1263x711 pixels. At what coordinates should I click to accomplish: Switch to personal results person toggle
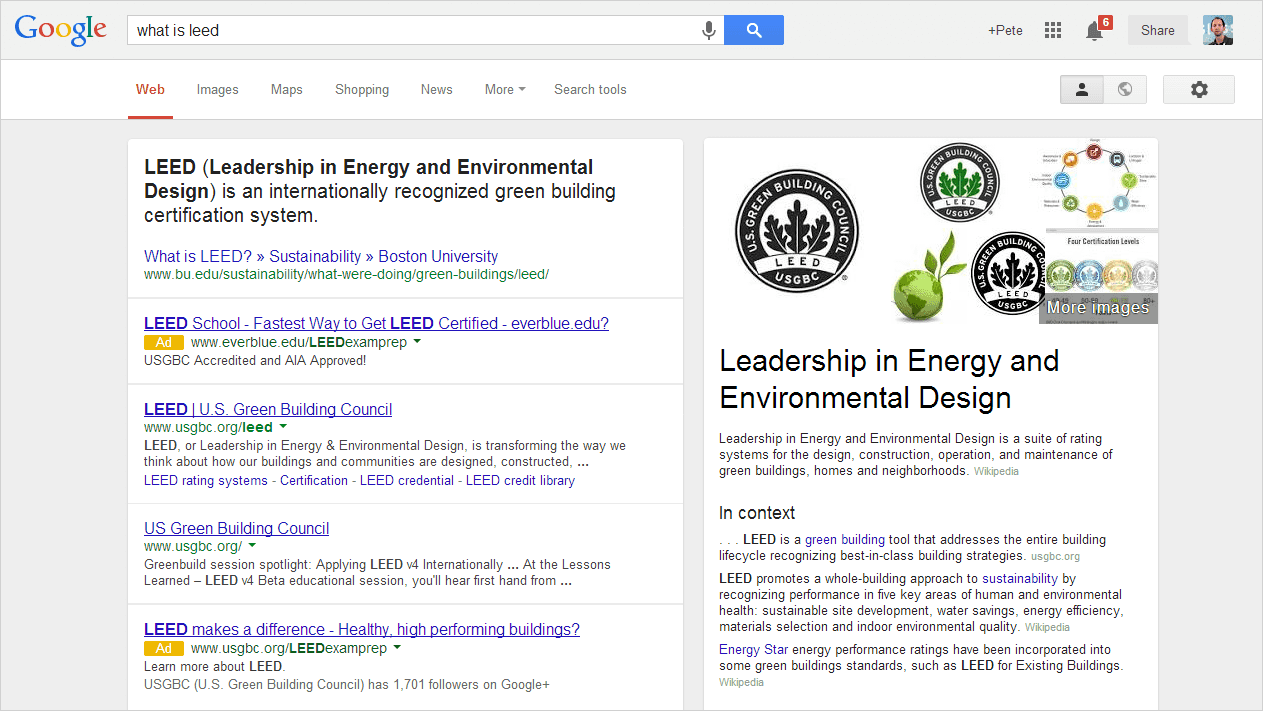click(x=1081, y=89)
